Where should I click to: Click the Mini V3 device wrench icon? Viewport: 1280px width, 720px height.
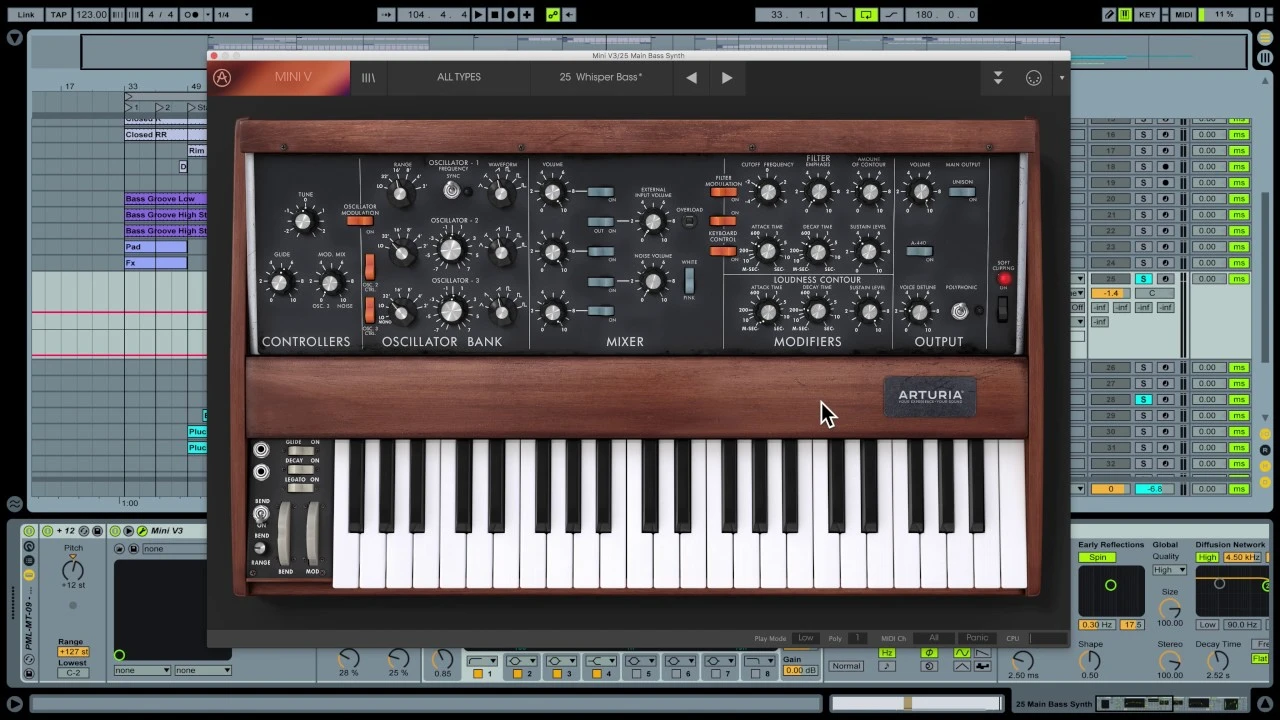click(x=142, y=531)
